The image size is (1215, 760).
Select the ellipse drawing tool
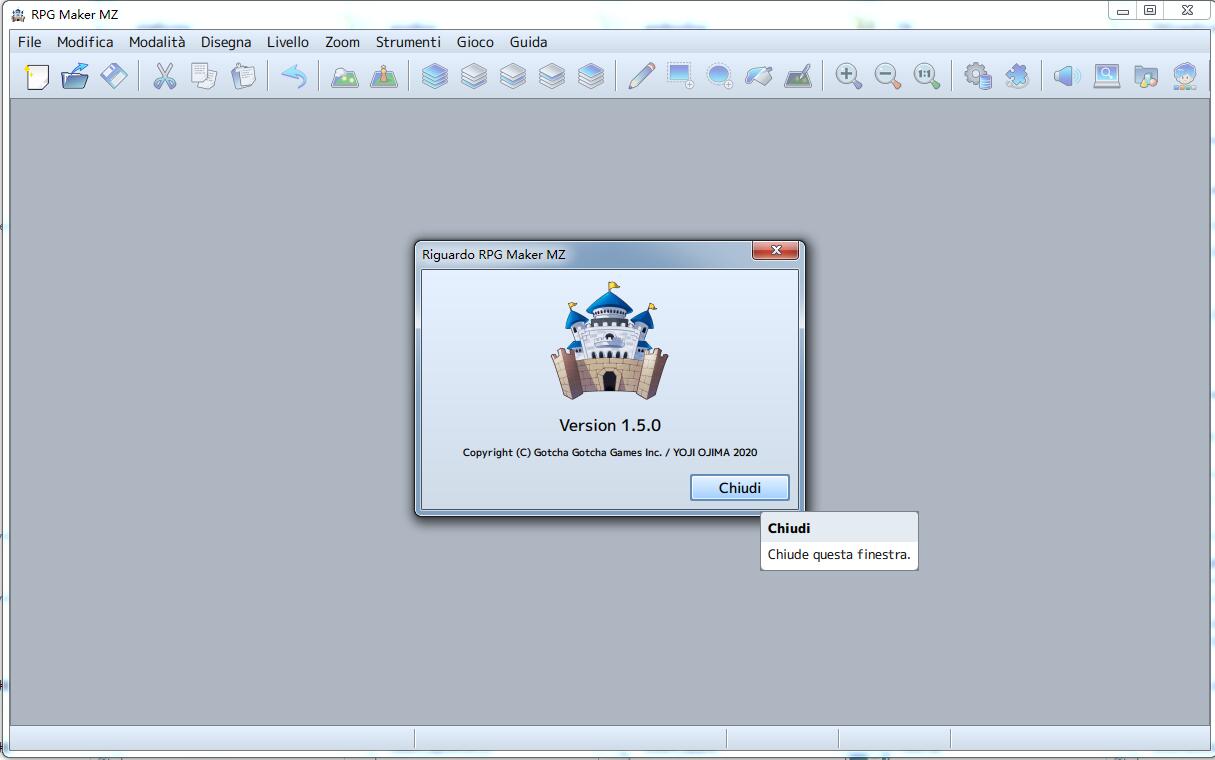719,76
